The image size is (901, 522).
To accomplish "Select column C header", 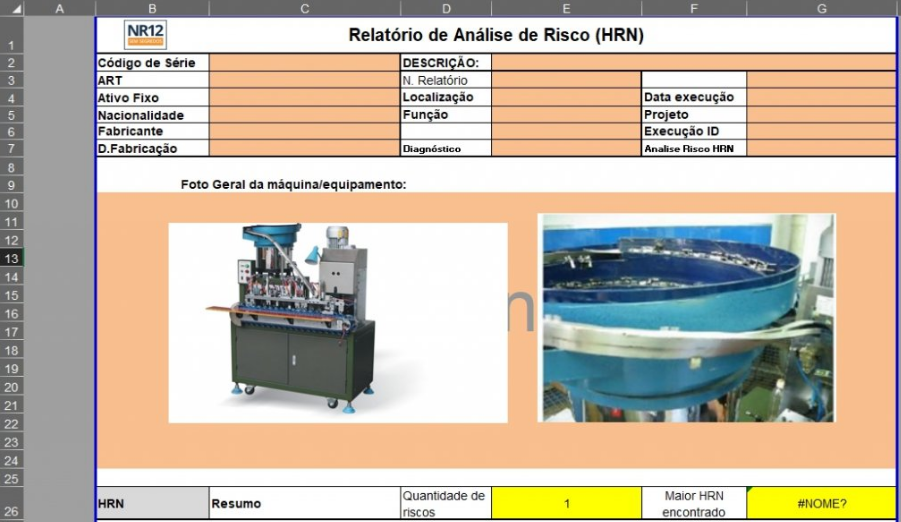I will 304,8.
